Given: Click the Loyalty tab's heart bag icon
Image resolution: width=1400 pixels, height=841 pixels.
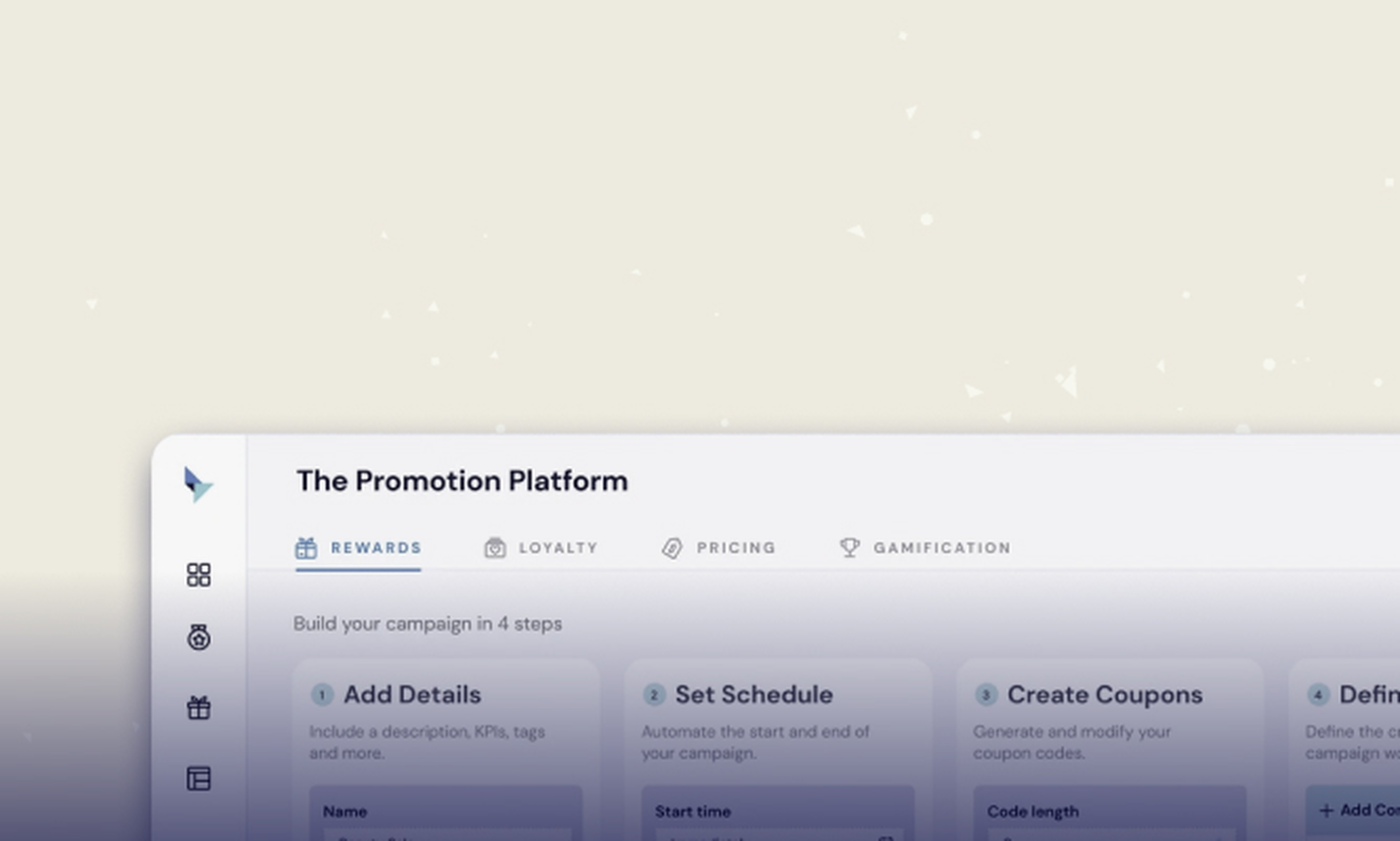Looking at the screenshot, I should pos(495,548).
